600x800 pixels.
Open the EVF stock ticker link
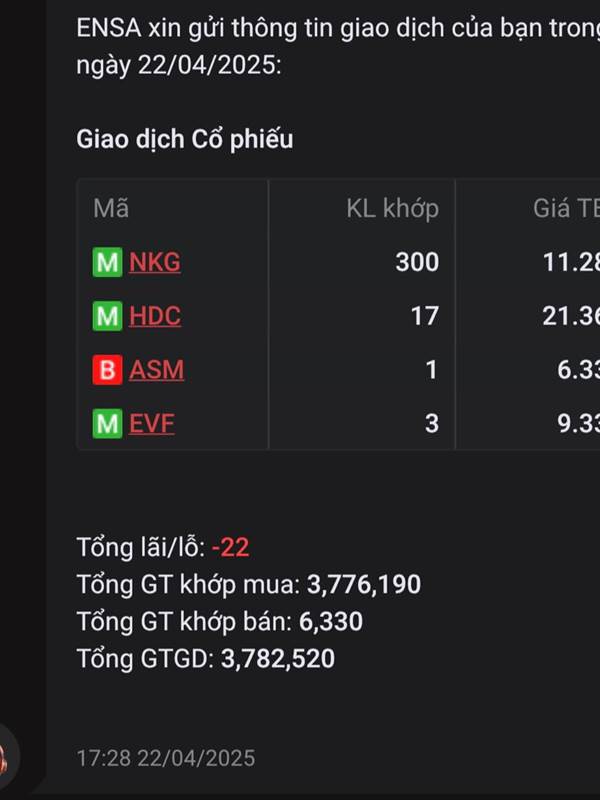(152, 423)
